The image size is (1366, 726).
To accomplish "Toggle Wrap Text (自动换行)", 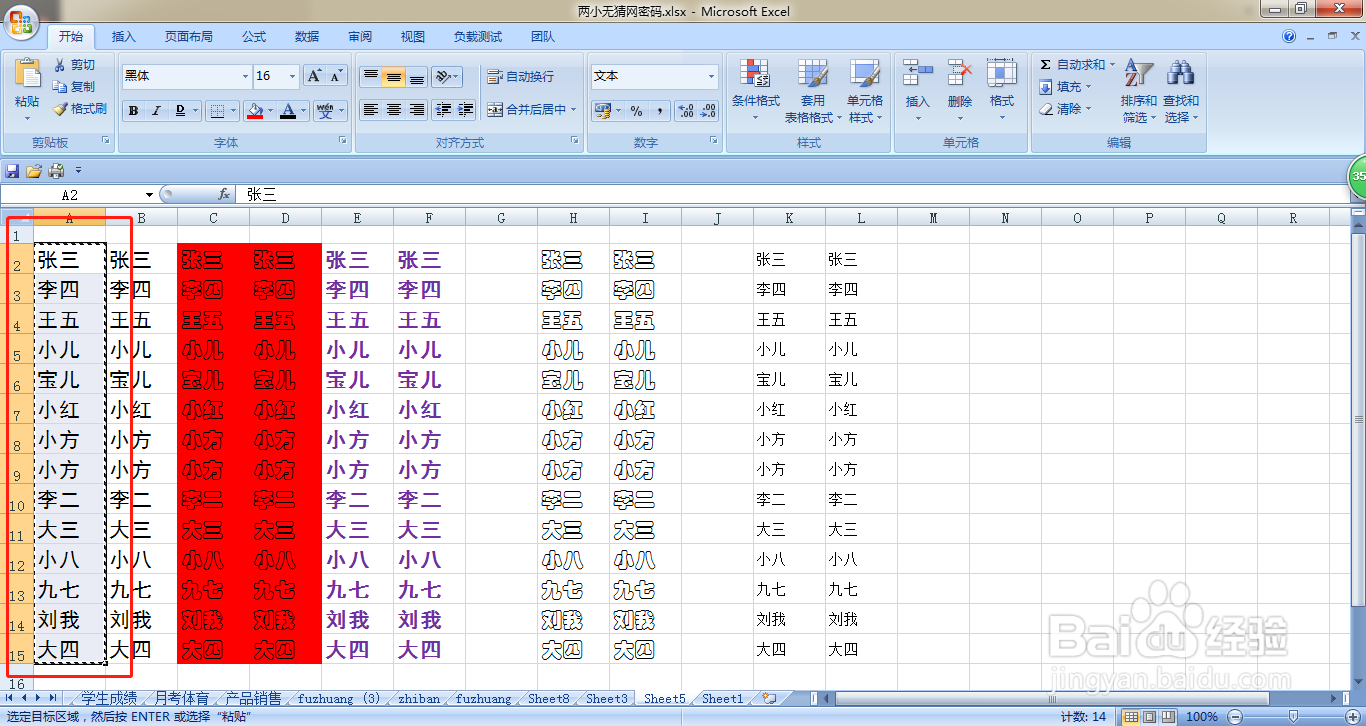I will pyautogui.click(x=520, y=77).
